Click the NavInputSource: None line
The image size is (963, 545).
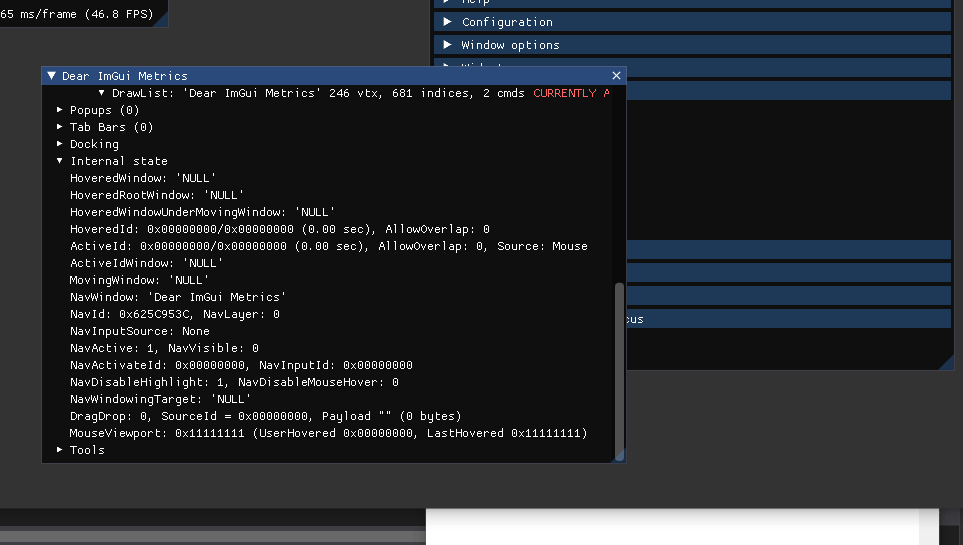(x=139, y=331)
